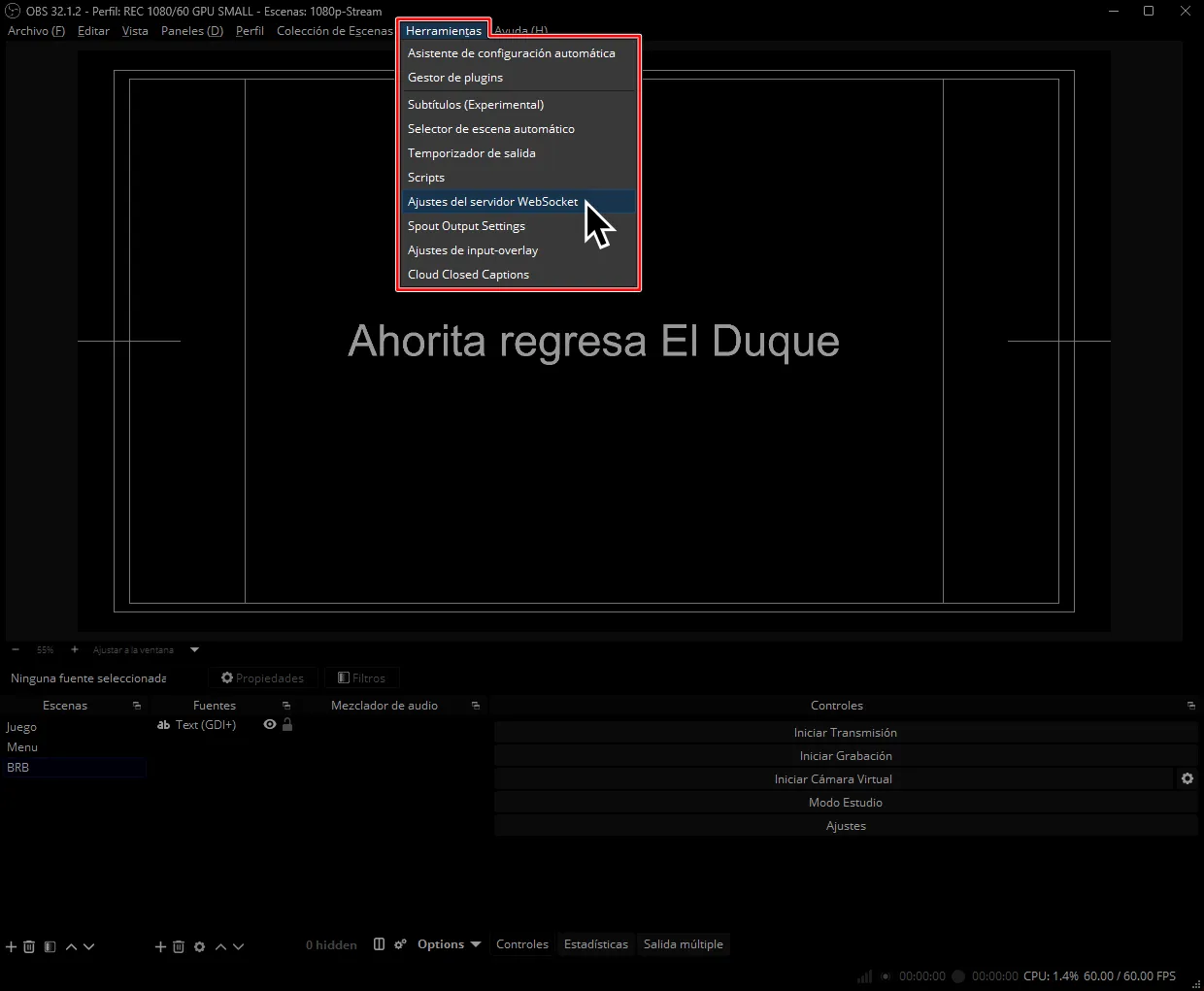This screenshot has height=991, width=1204.
Task: Add a new scene with the plus icon
Action: [12, 946]
